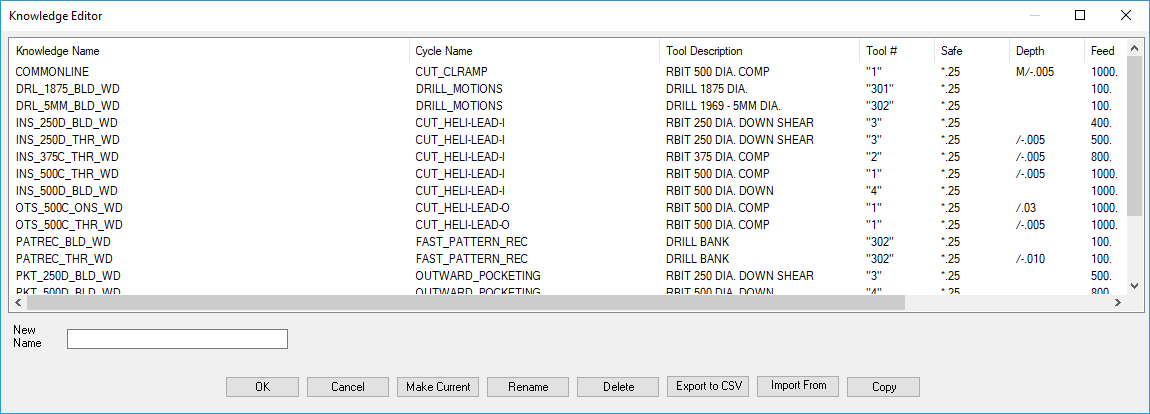Screen dimensions: 1150x414
Task: Click the Tool Description column header
Action: 704,51
